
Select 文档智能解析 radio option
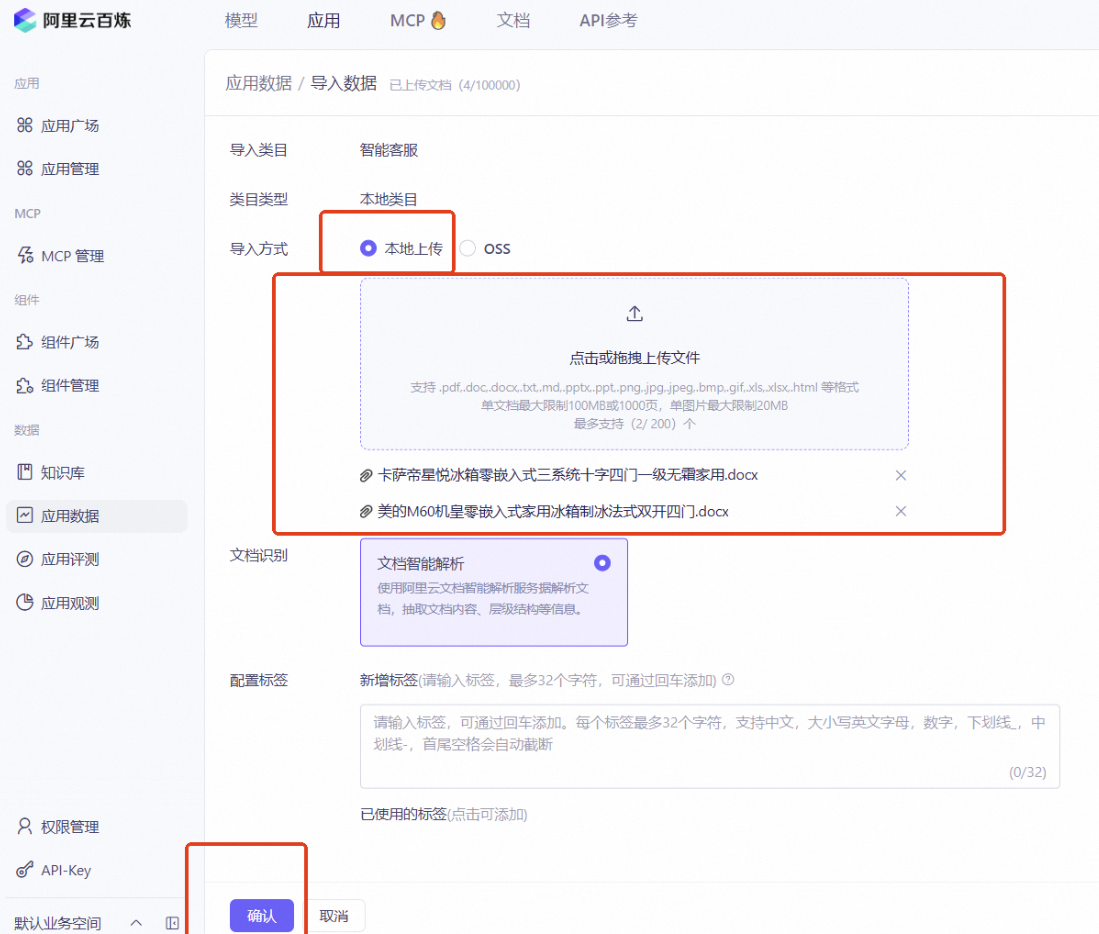click(602, 563)
